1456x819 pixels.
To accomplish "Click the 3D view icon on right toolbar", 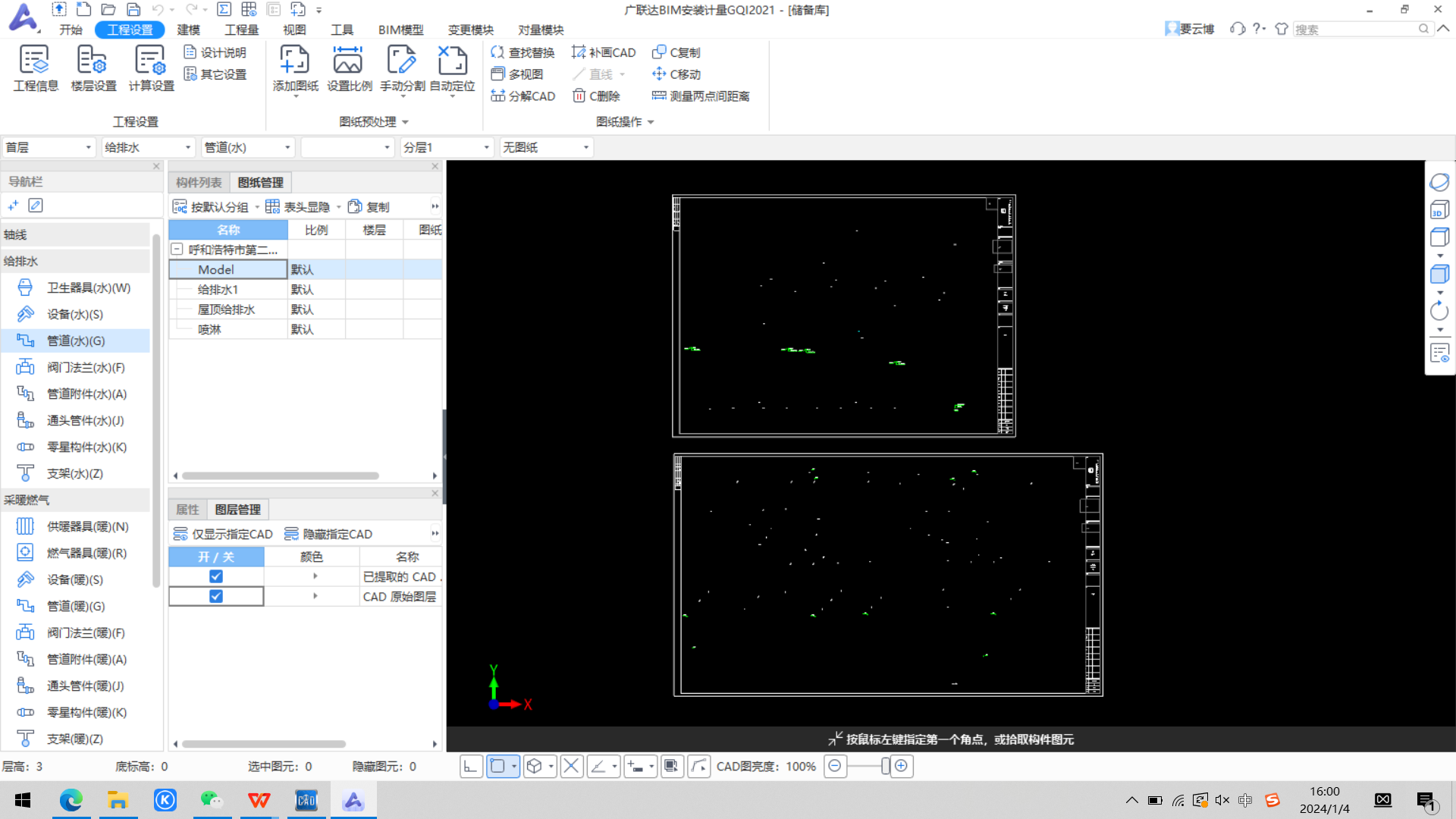I will tap(1439, 210).
